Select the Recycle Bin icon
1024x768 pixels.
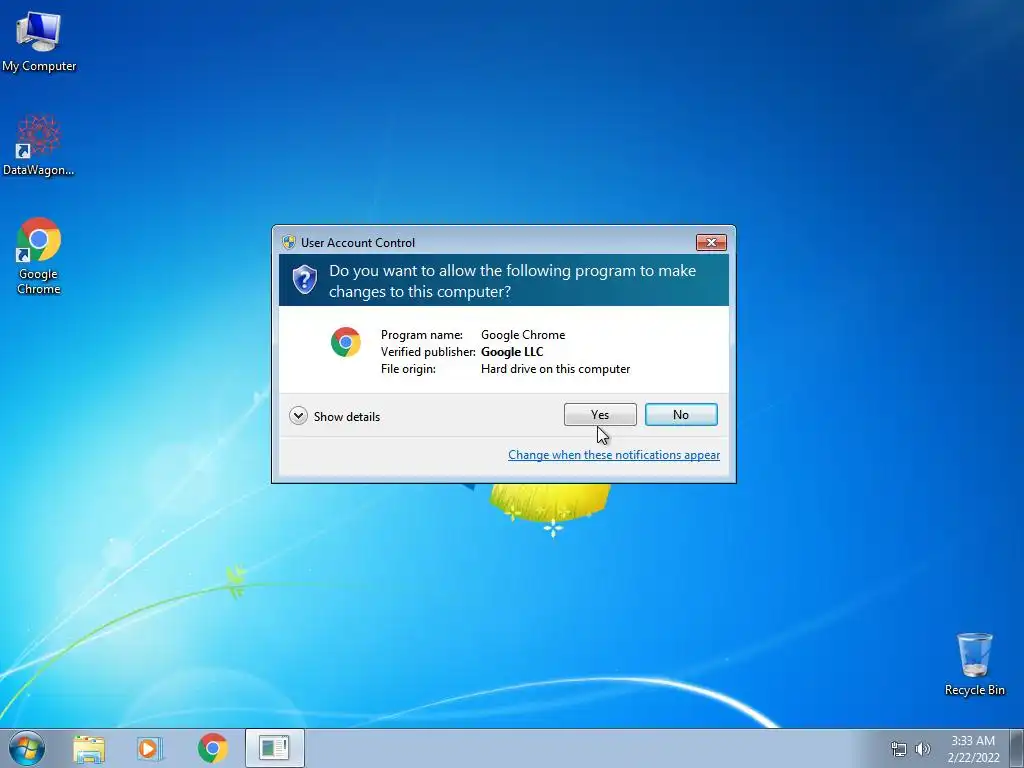[x=974, y=664]
